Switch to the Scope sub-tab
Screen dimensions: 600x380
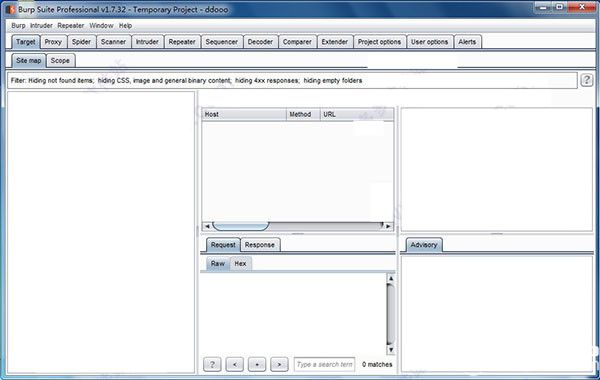pyautogui.click(x=60, y=60)
